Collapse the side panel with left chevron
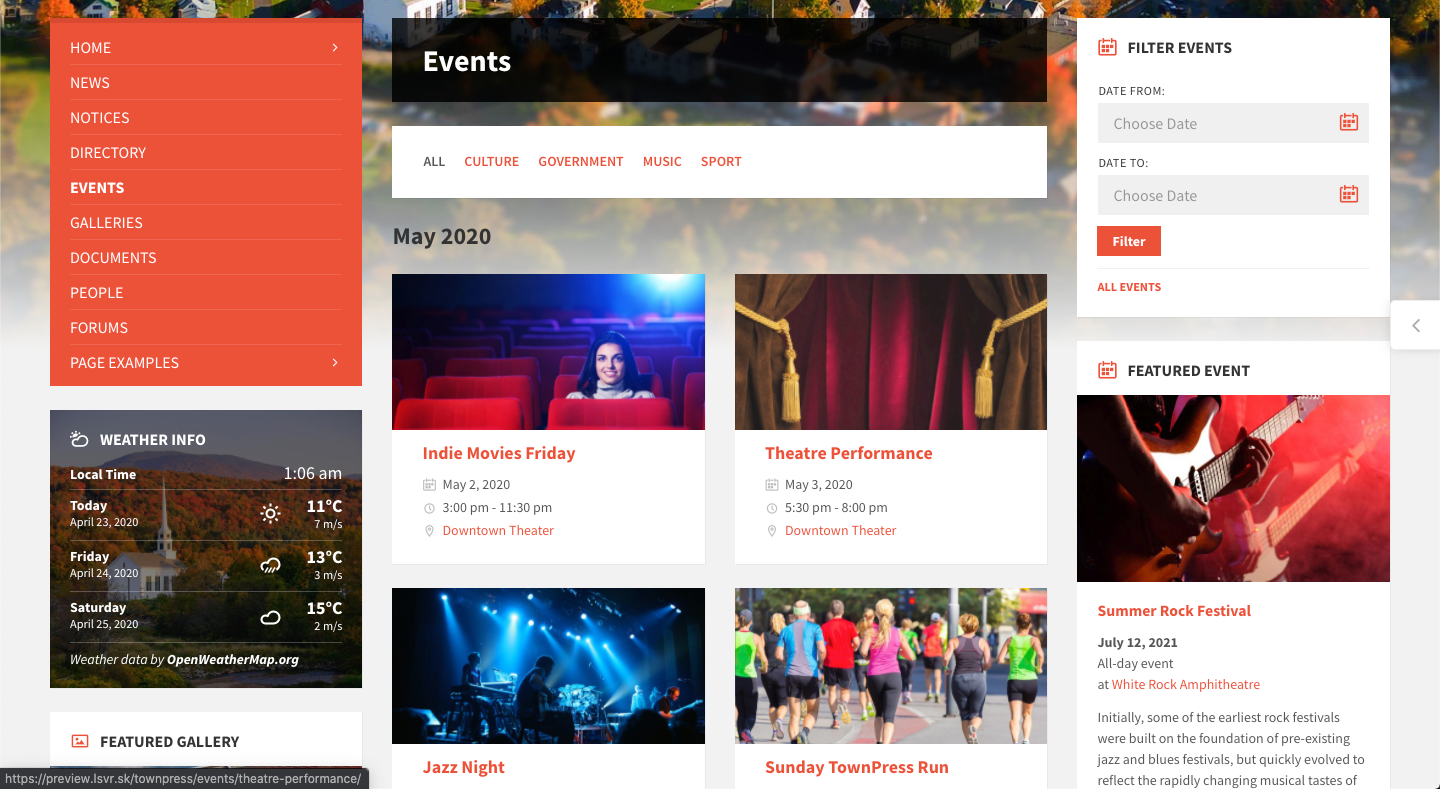This screenshot has width=1440, height=789. tap(1416, 325)
